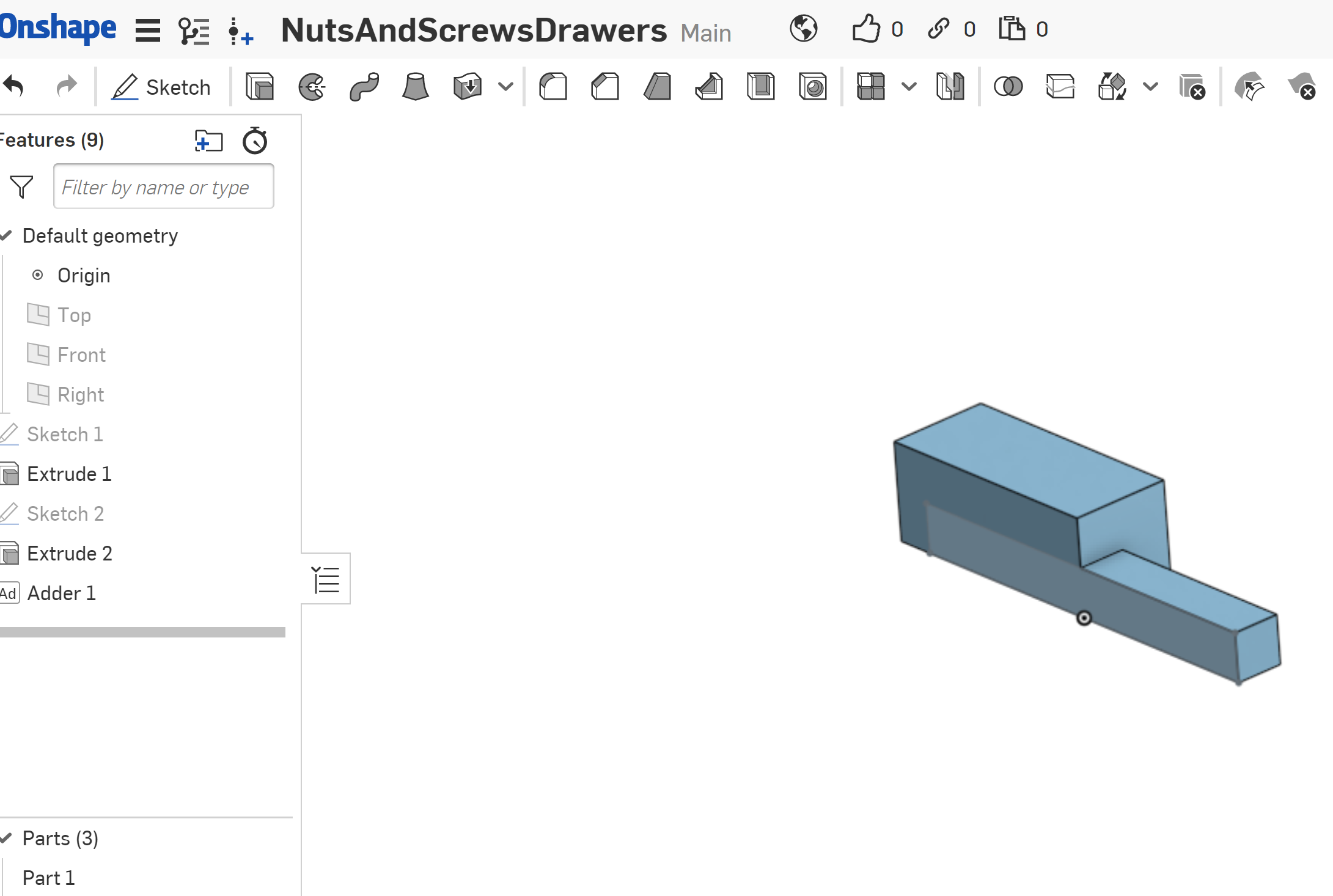Viewport: 1333px width, 896px height.
Task: Add a new folder to features
Action: 208,141
